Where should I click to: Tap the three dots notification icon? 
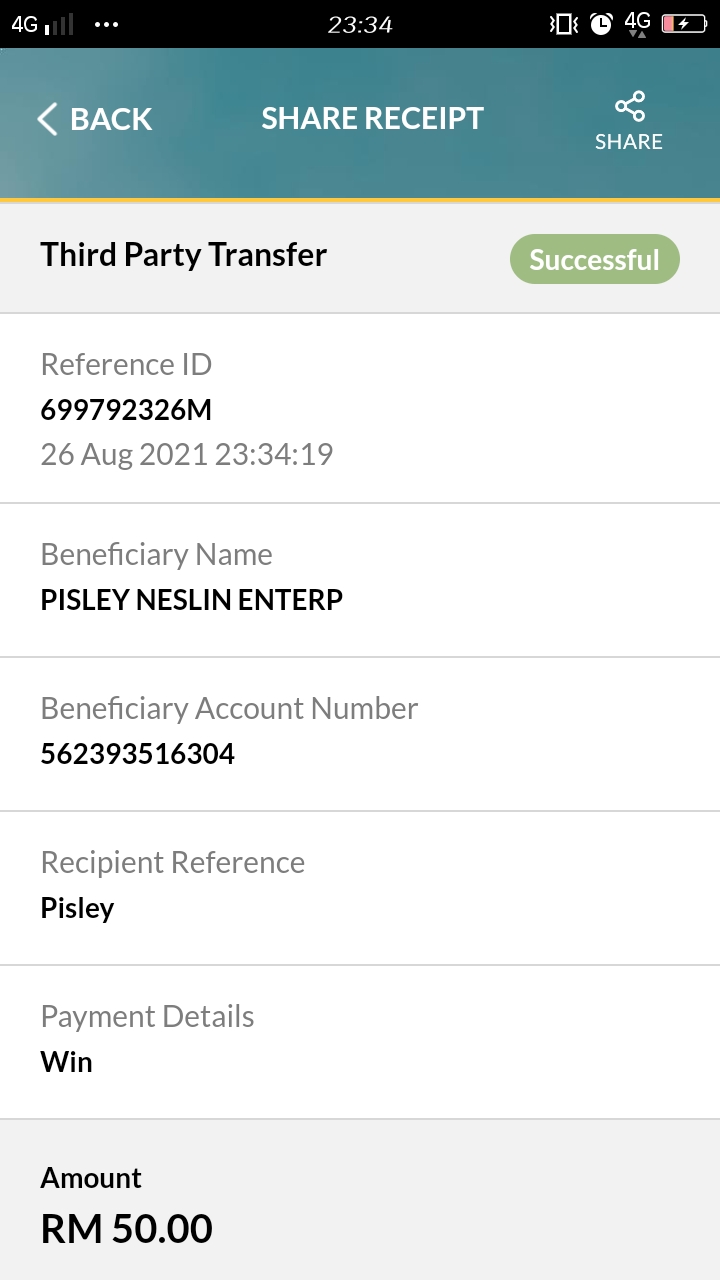tap(106, 24)
